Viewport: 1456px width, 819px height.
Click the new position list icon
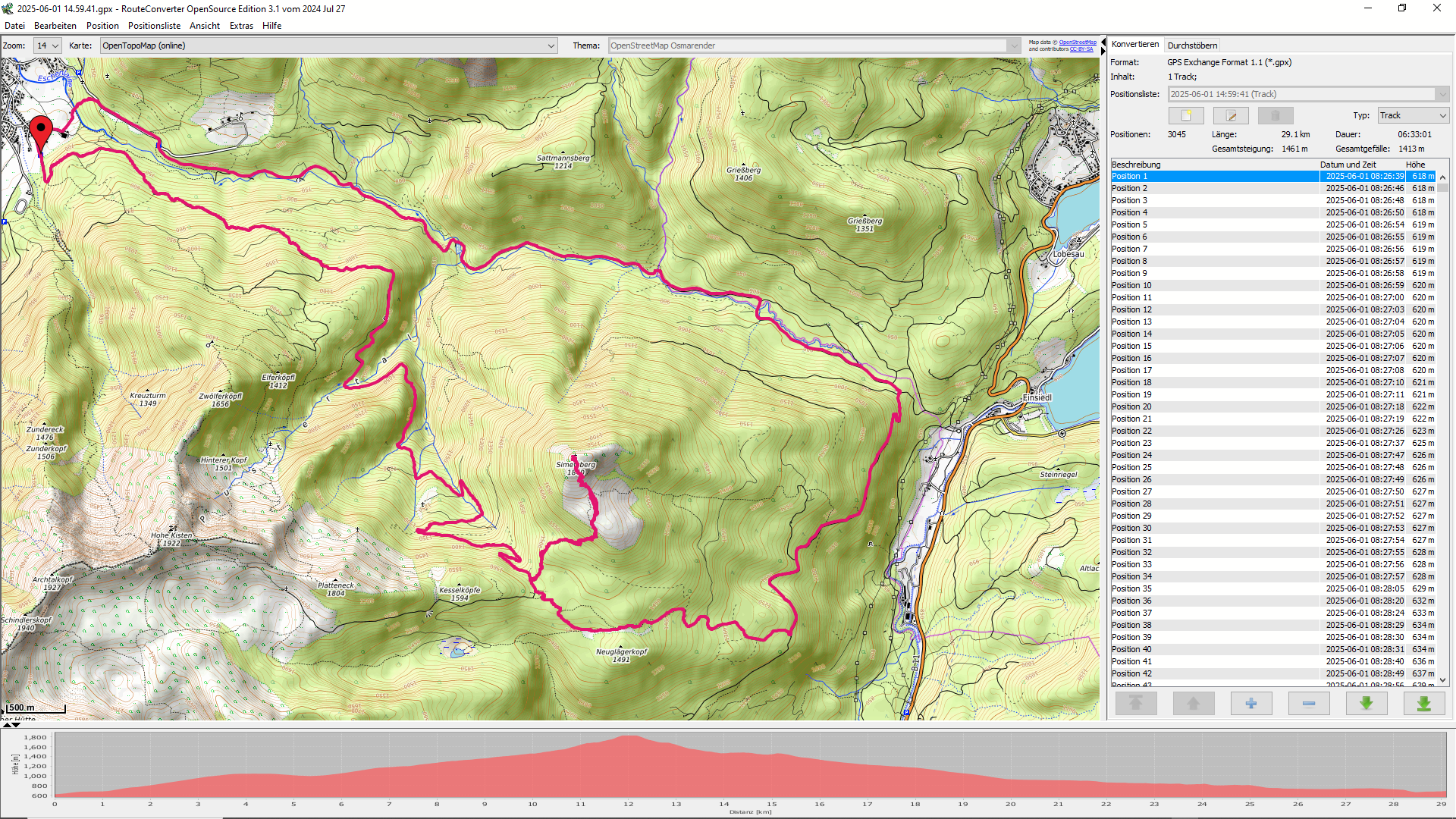(x=1186, y=115)
